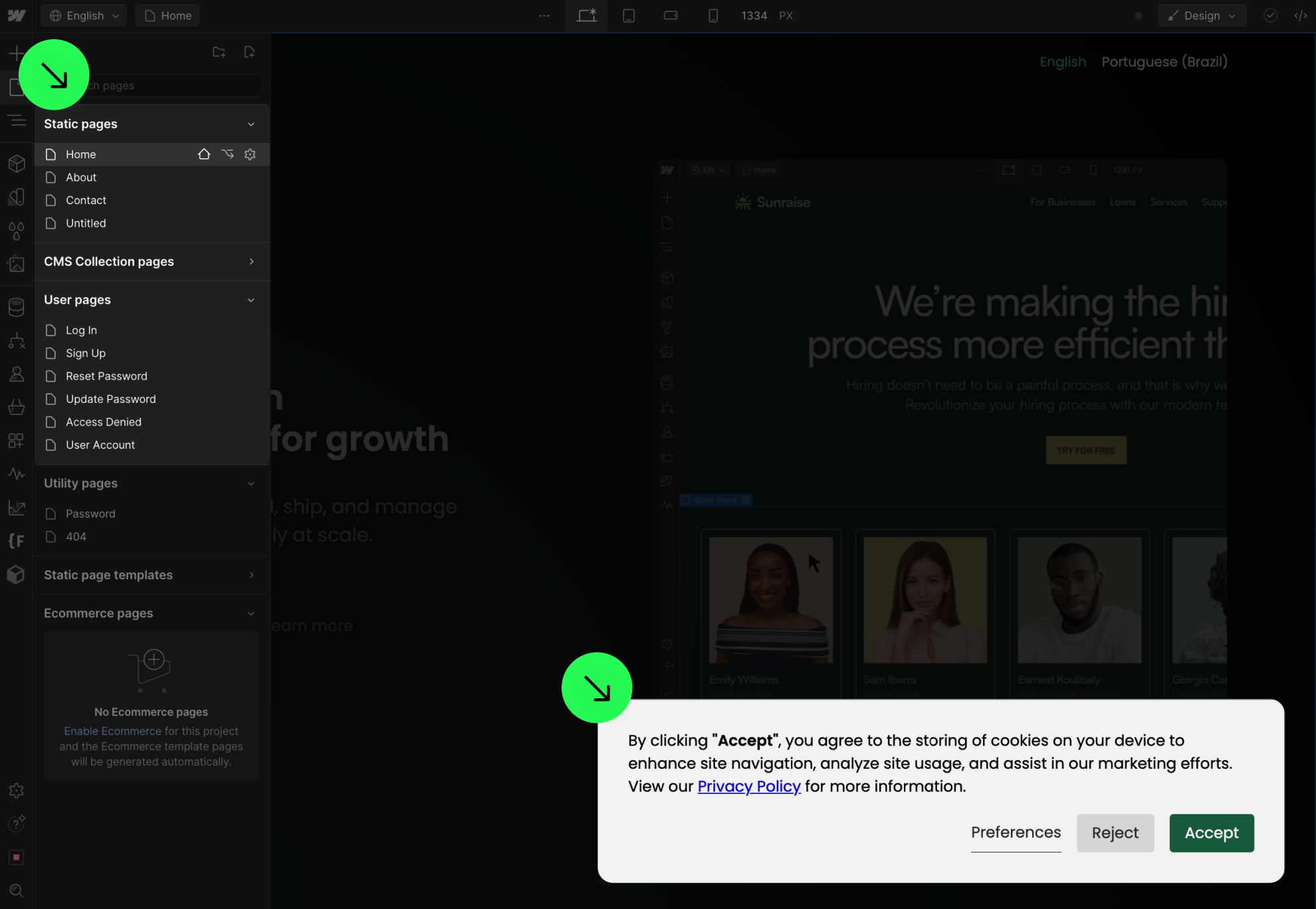Open the site Settings gear in sidebar
Screen dimensions: 1316x909
pyautogui.click(x=17, y=791)
